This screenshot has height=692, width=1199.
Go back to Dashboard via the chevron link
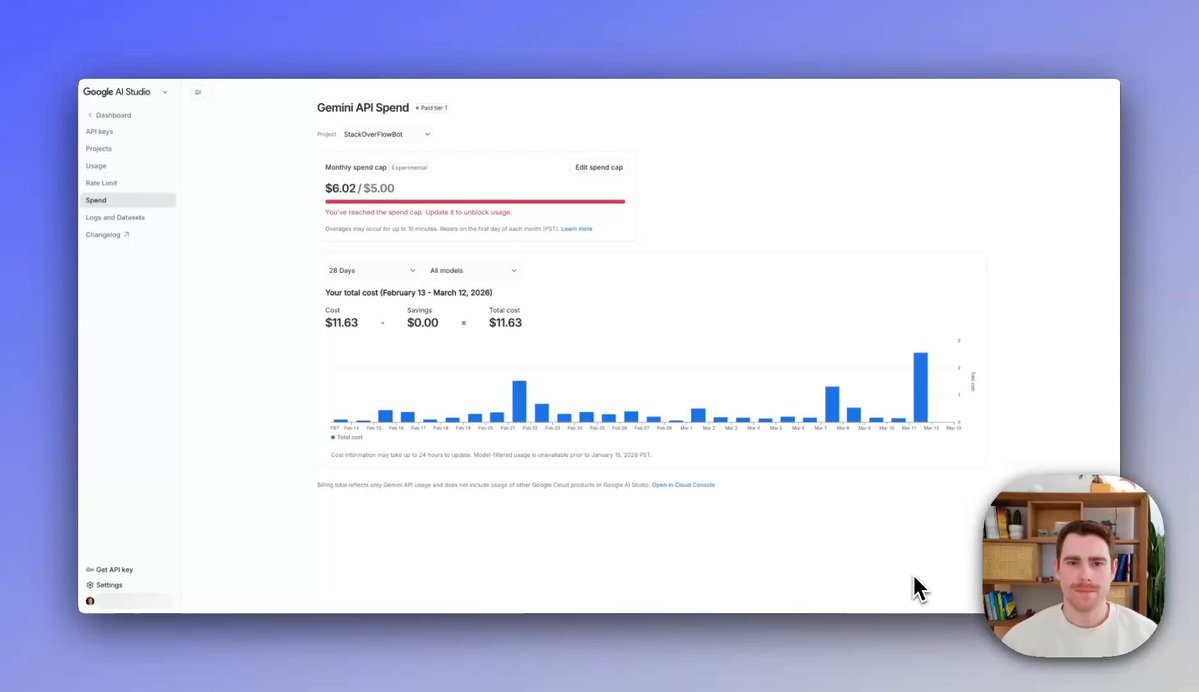(109, 115)
